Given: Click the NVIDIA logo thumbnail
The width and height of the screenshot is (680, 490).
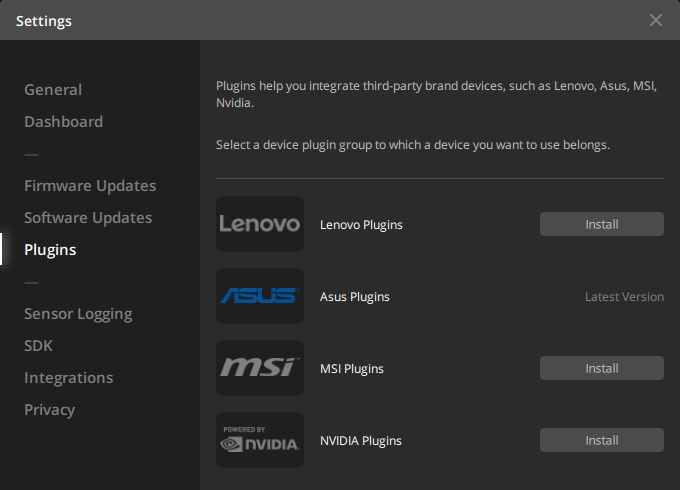Looking at the screenshot, I should (x=260, y=440).
